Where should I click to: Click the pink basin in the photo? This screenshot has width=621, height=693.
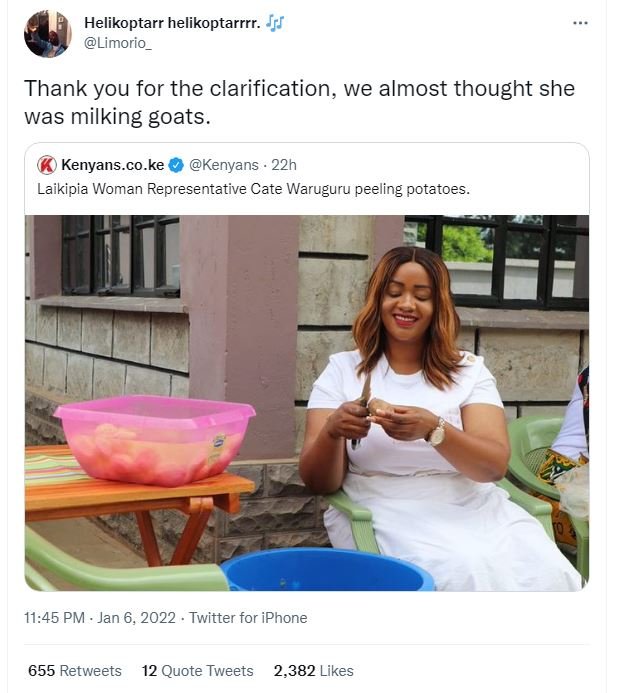pos(153,438)
